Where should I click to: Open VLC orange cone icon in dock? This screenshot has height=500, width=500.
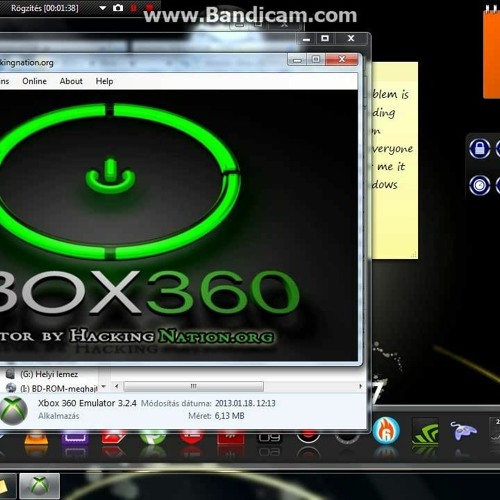coord(36,438)
